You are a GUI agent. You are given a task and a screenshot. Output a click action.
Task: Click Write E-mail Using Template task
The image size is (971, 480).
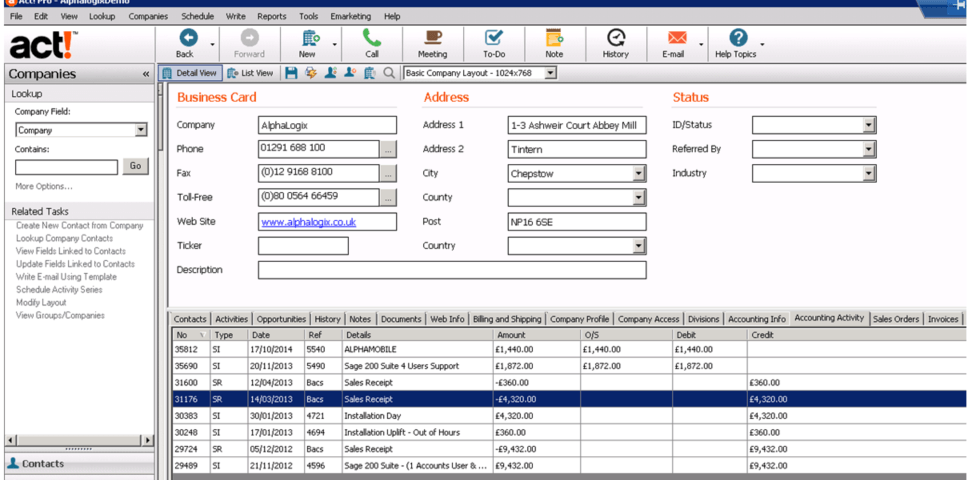[x=66, y=277]
